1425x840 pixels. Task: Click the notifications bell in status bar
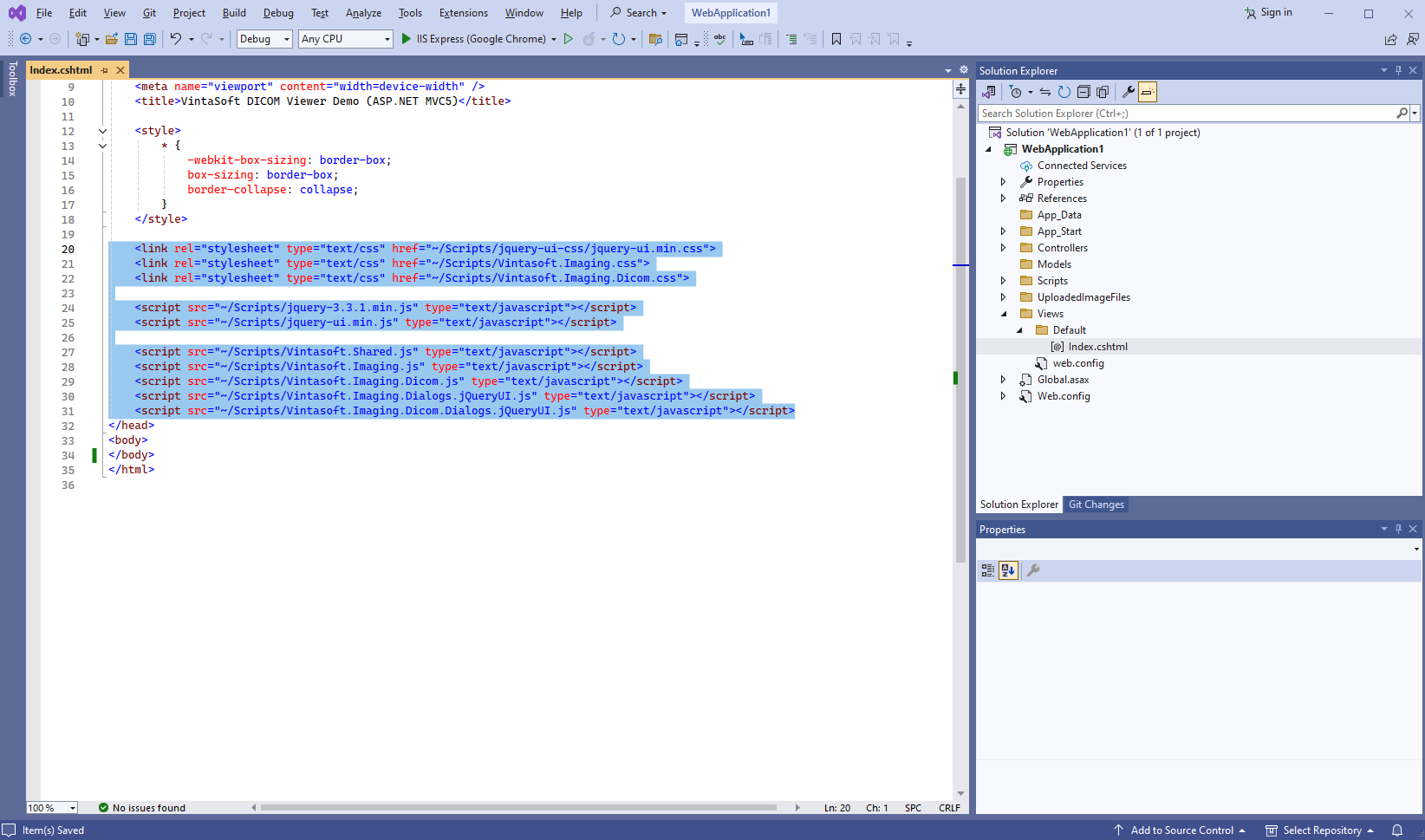(1396, 830)
